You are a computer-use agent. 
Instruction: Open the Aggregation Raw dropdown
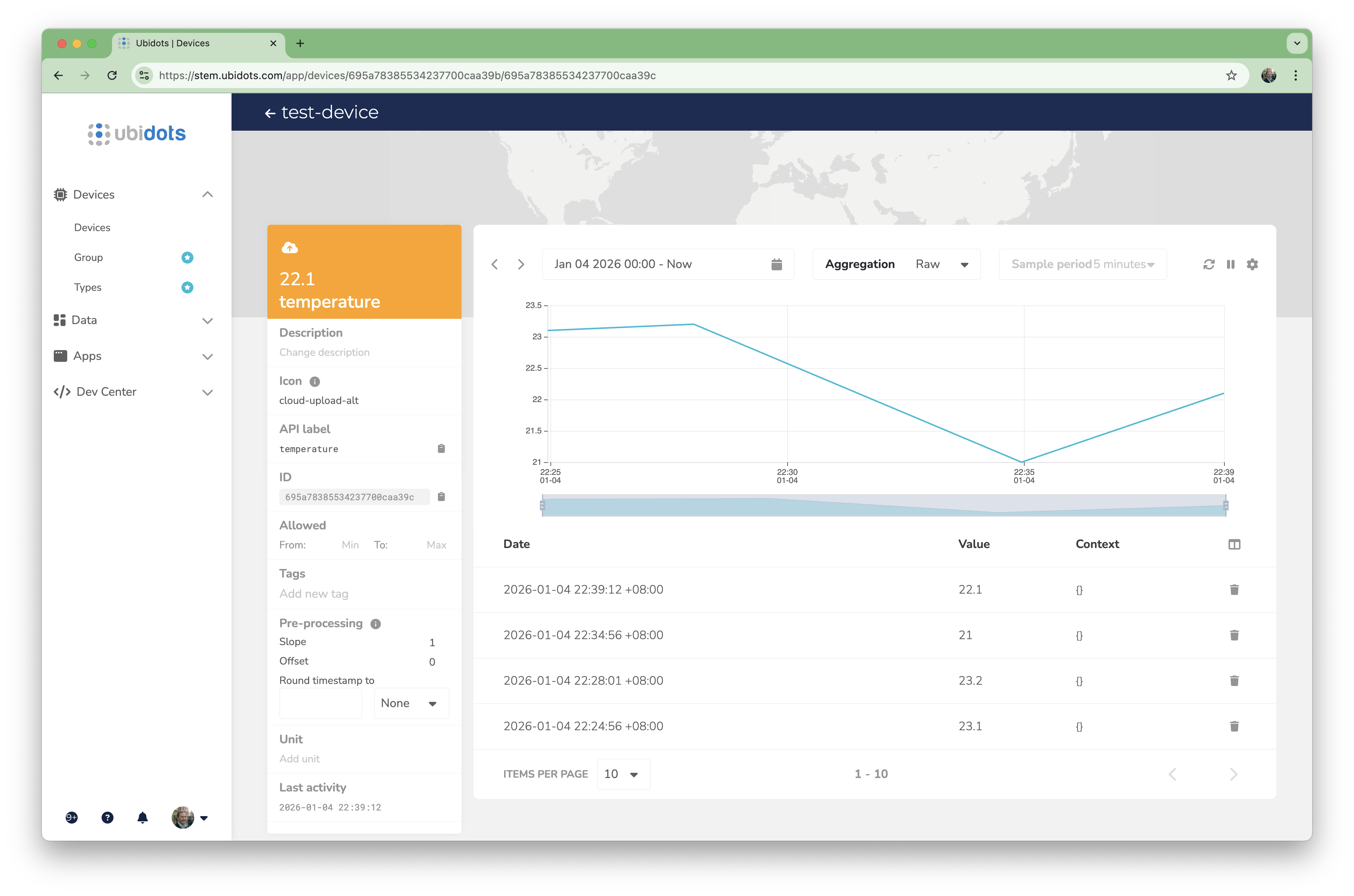941,264
